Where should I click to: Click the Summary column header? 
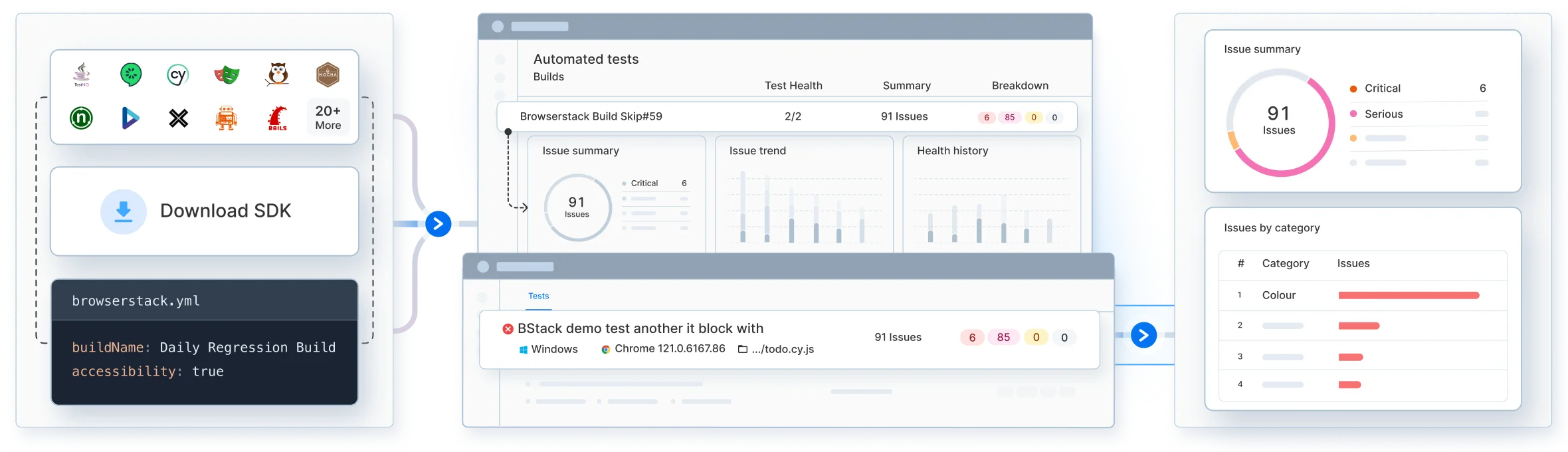click(x=906, y=86)
